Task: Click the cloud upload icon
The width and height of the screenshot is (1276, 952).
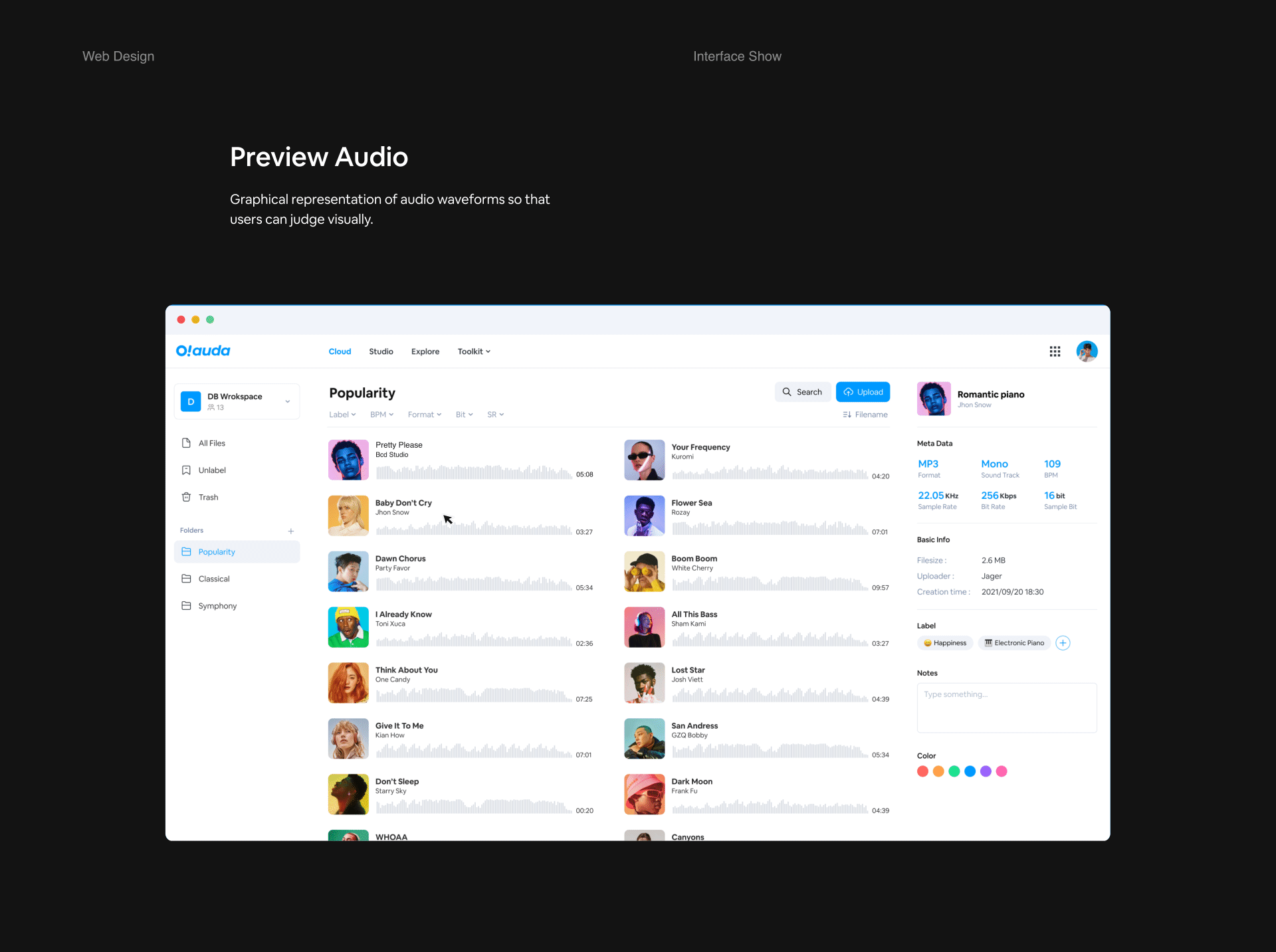Action: click(849, 392)
